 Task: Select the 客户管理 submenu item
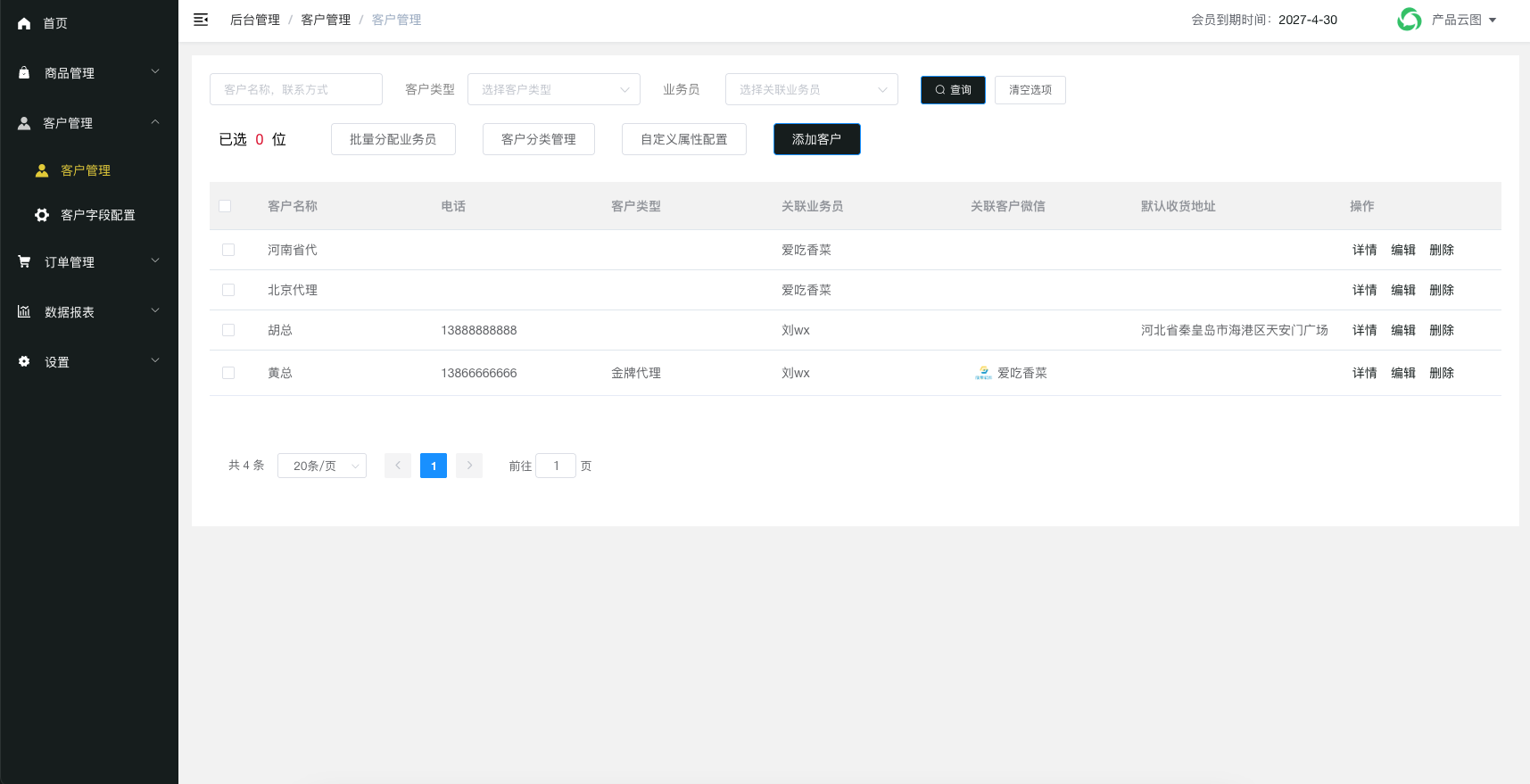(x=89, y=170)
